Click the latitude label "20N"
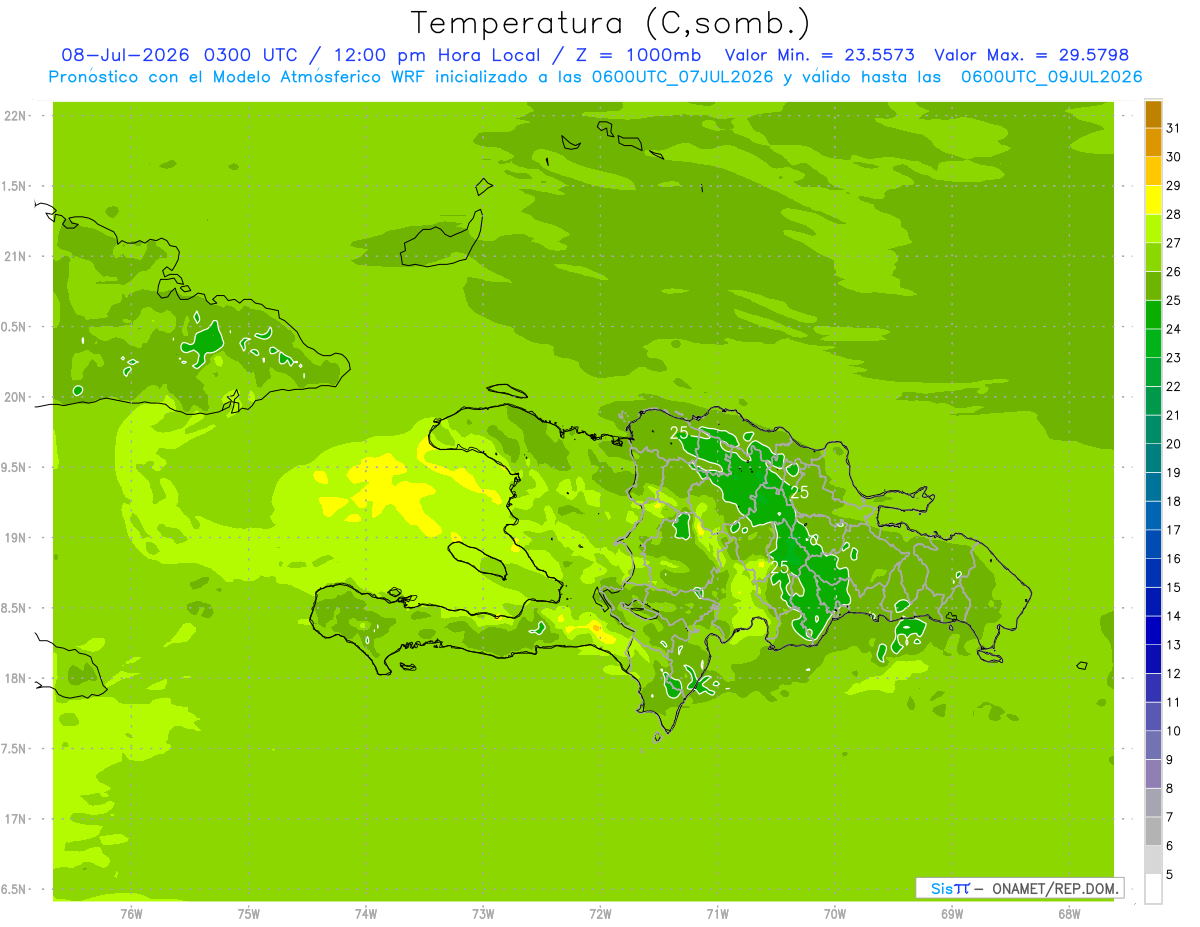The width and height of the screenshot is (1200, 927). pyautogui.click(x=16, y=397)
